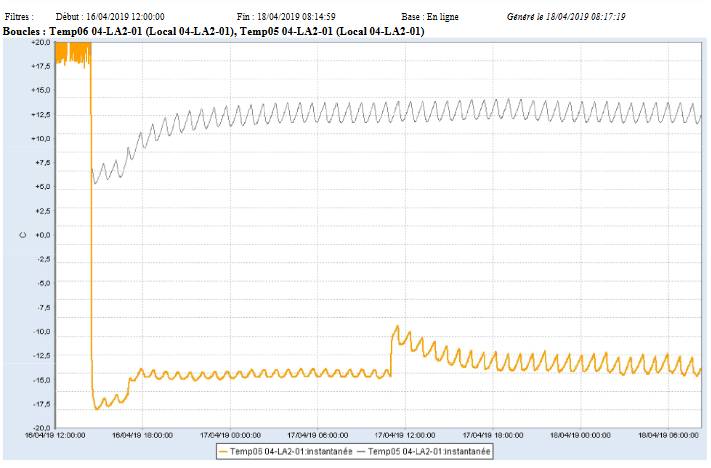Click the 17/04/19 18:00:00 x-axis label
The image size is (711, 468).
coord(493,435)
